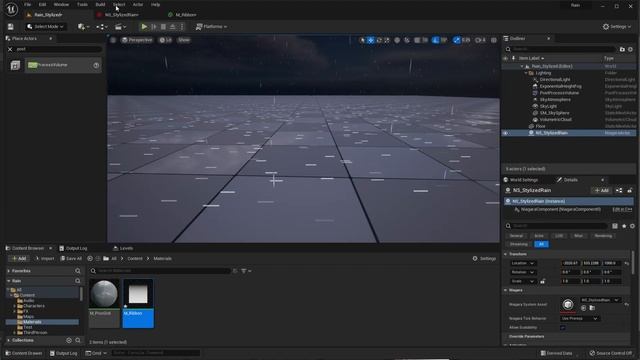
Task: Select the ProcessVolume actor entry in Place Actors
Action: [63, 65]
